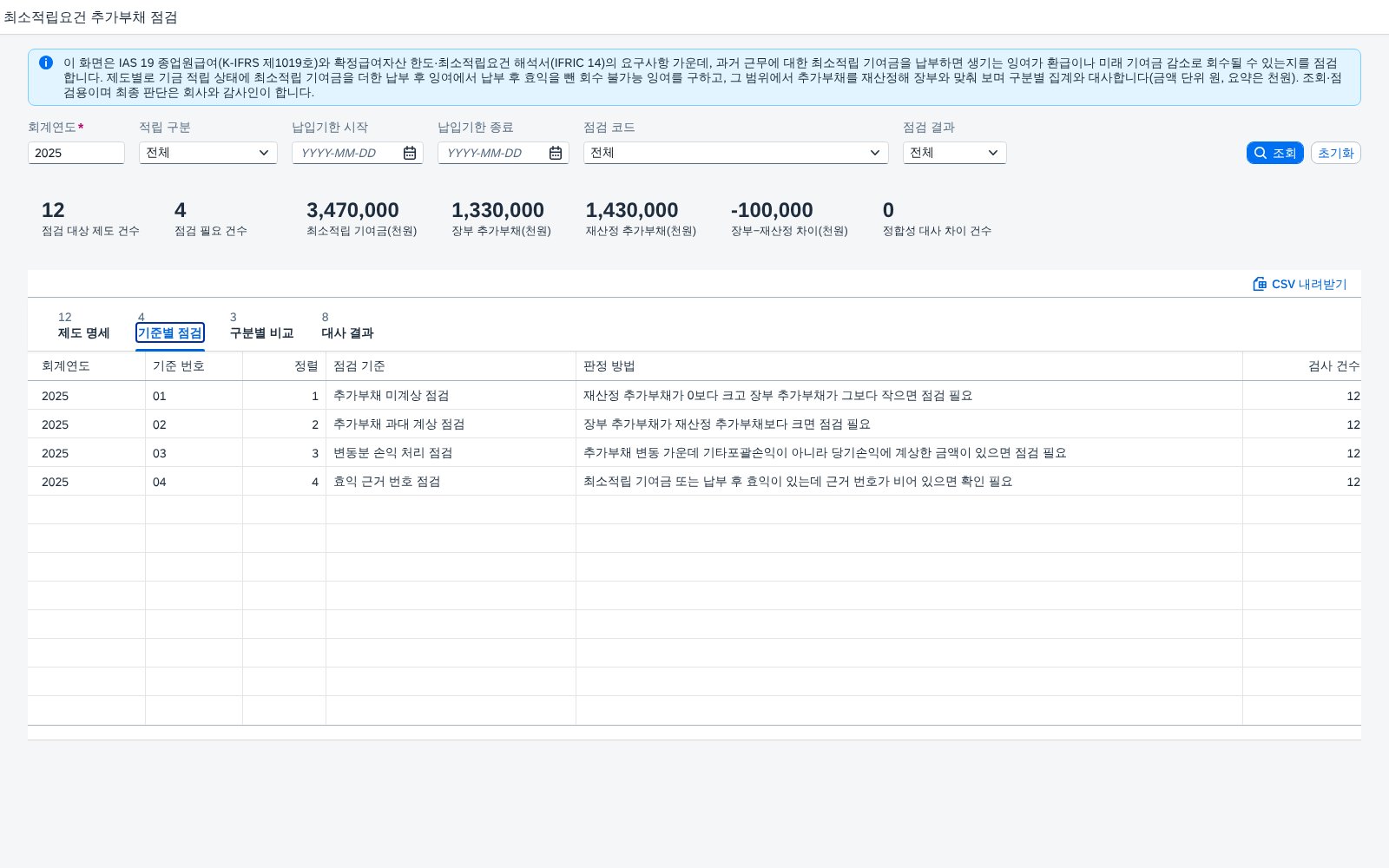The width and height of the screenshot is (1389, 868).
Task: Click the 판정 방법 text for 기준 04
Action: coord(798,482)
